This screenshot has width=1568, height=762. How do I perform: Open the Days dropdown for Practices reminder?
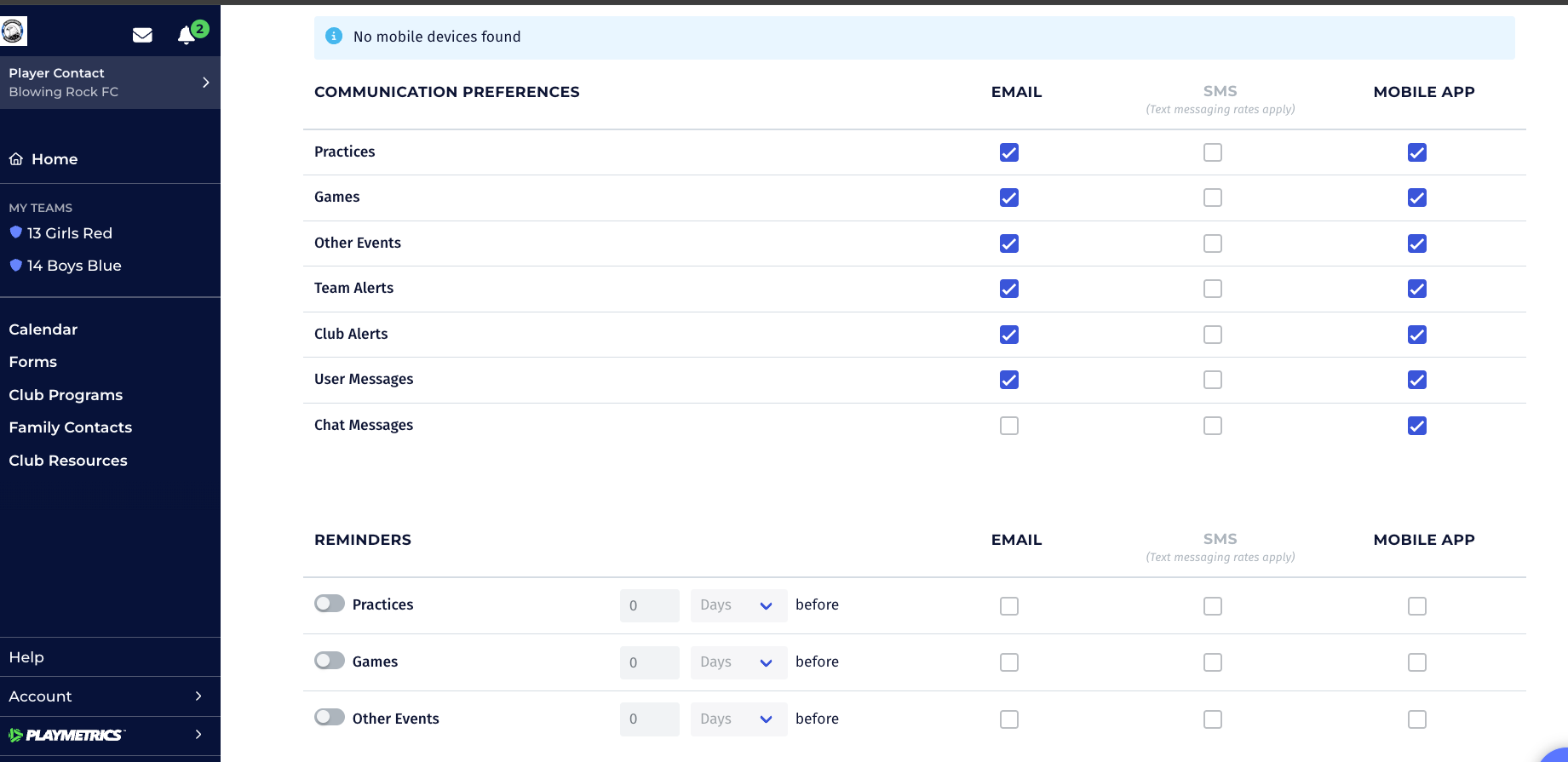738,605
